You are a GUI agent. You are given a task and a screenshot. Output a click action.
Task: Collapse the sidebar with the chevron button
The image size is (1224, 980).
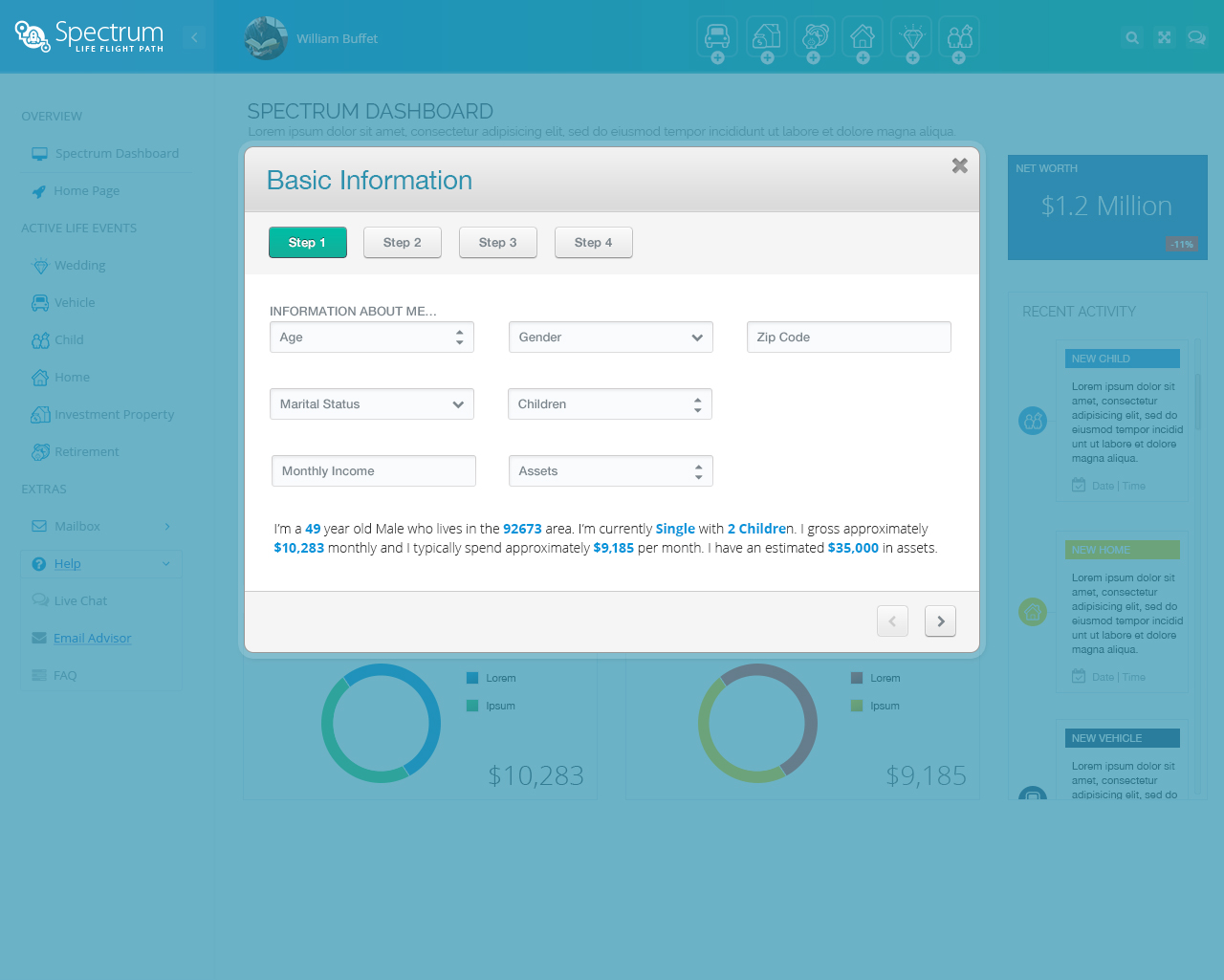coord(194,38)
